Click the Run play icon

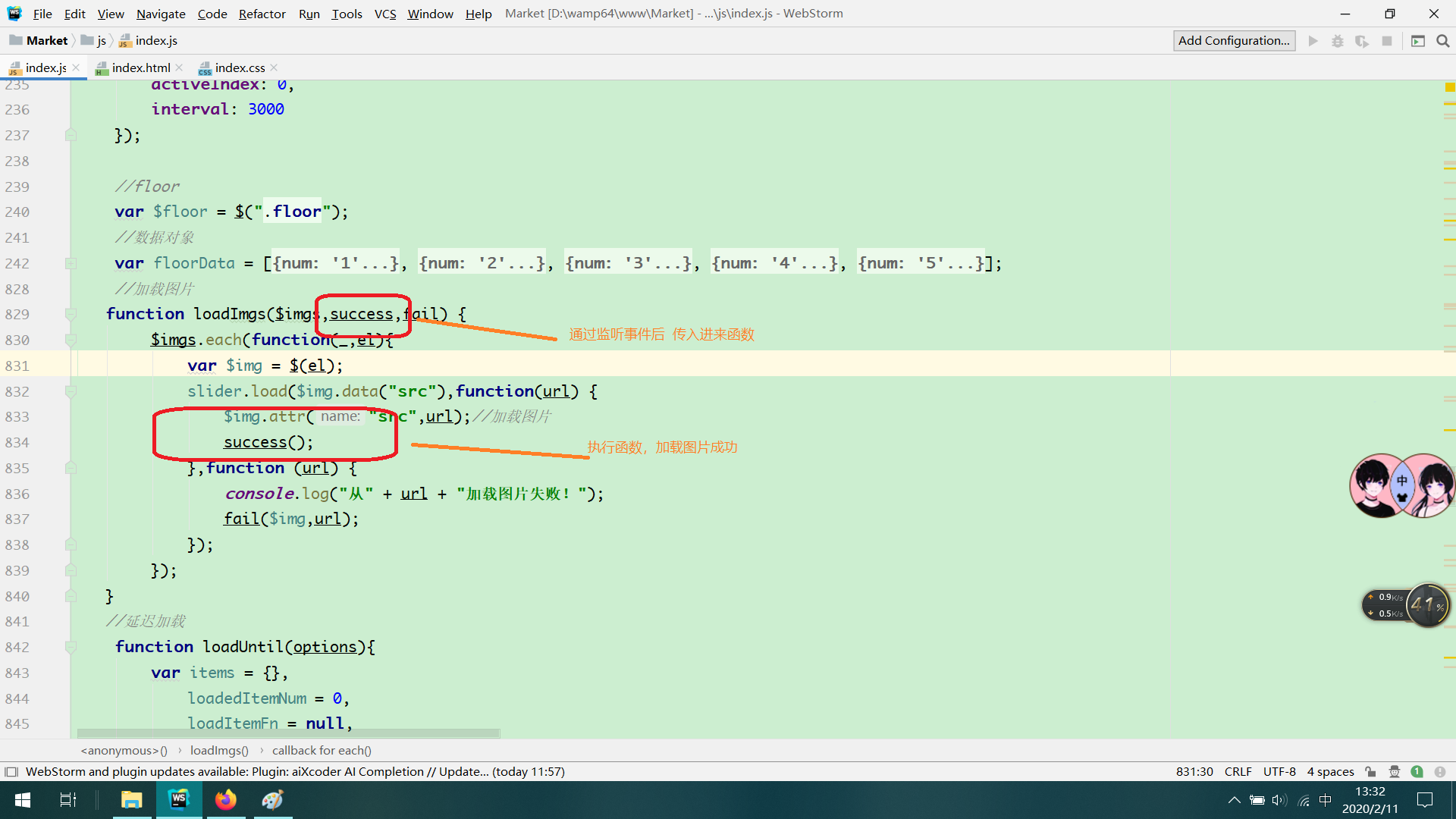click(1313, 41)
